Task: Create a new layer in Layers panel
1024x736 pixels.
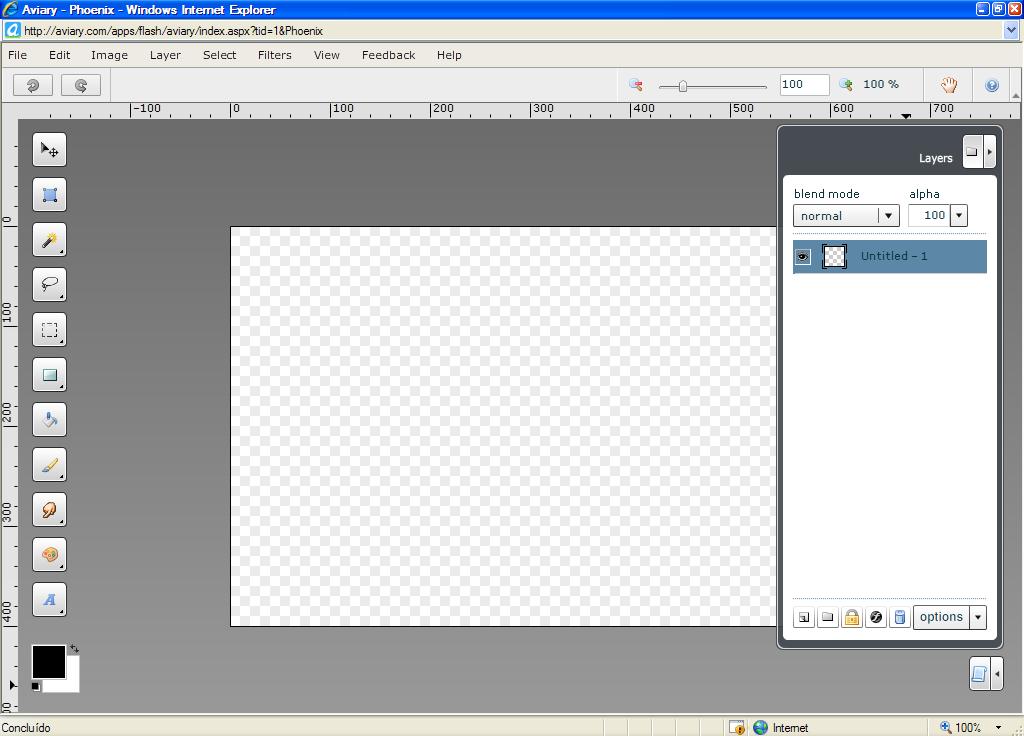Action: point(804,617)
